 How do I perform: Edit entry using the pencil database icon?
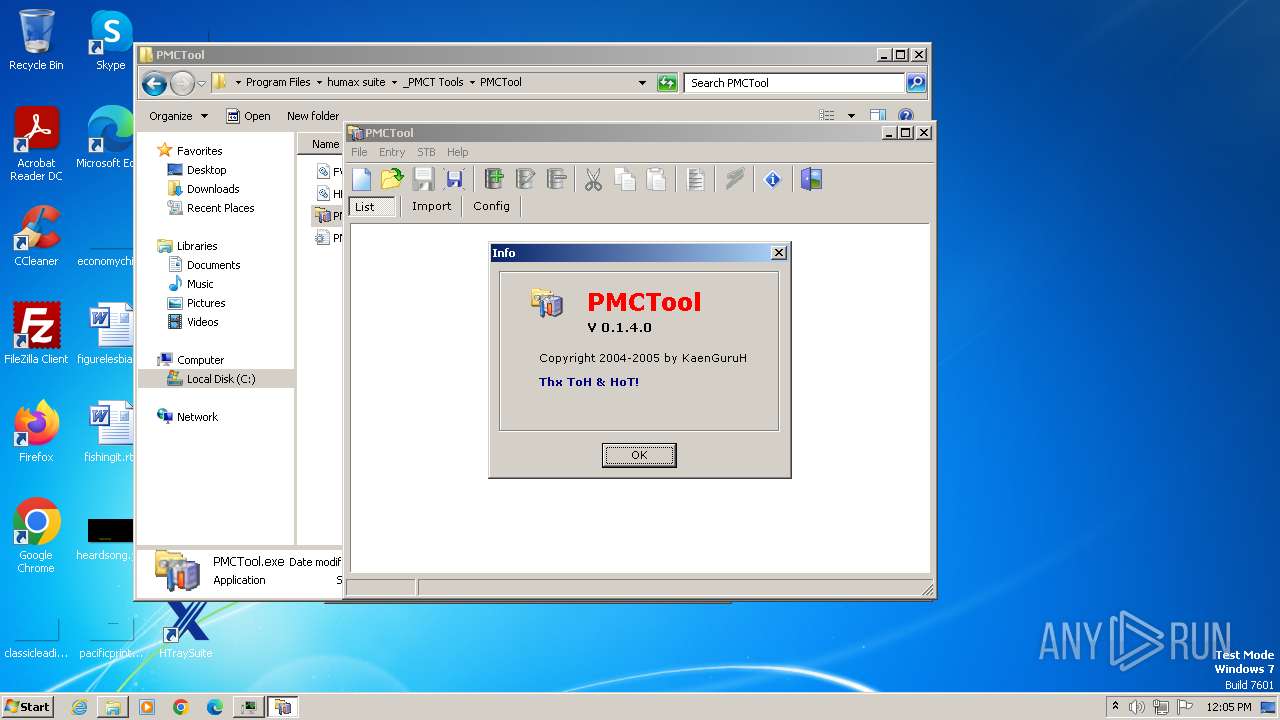525,180
